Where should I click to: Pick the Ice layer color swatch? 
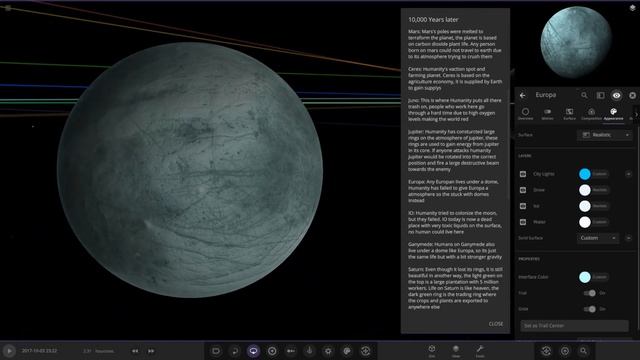(x=585, y=206)
